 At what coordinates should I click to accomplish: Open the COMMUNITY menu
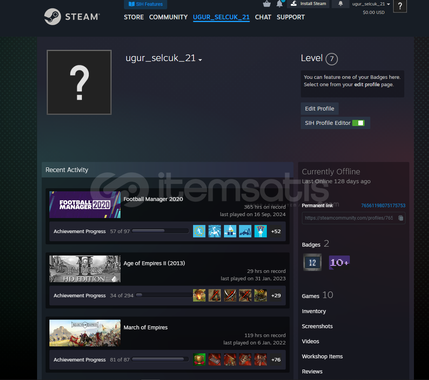tap(168, 17)
